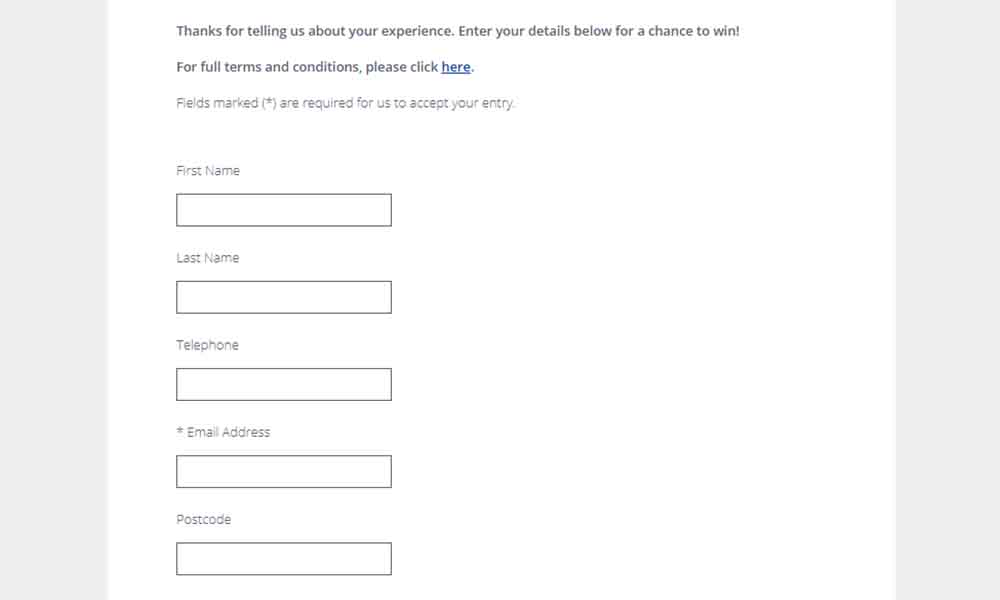Click the 'Thanks for telling us' sentence
Viewport: 1000px width, 600px height.
(458, 31)
